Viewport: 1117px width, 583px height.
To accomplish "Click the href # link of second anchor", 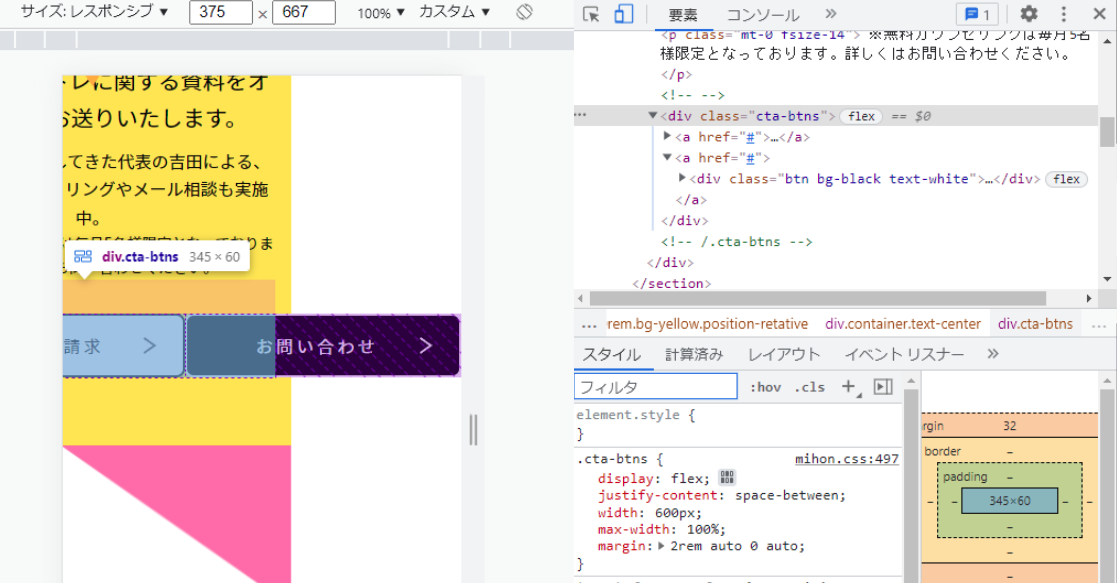I will tap(750, 158).
